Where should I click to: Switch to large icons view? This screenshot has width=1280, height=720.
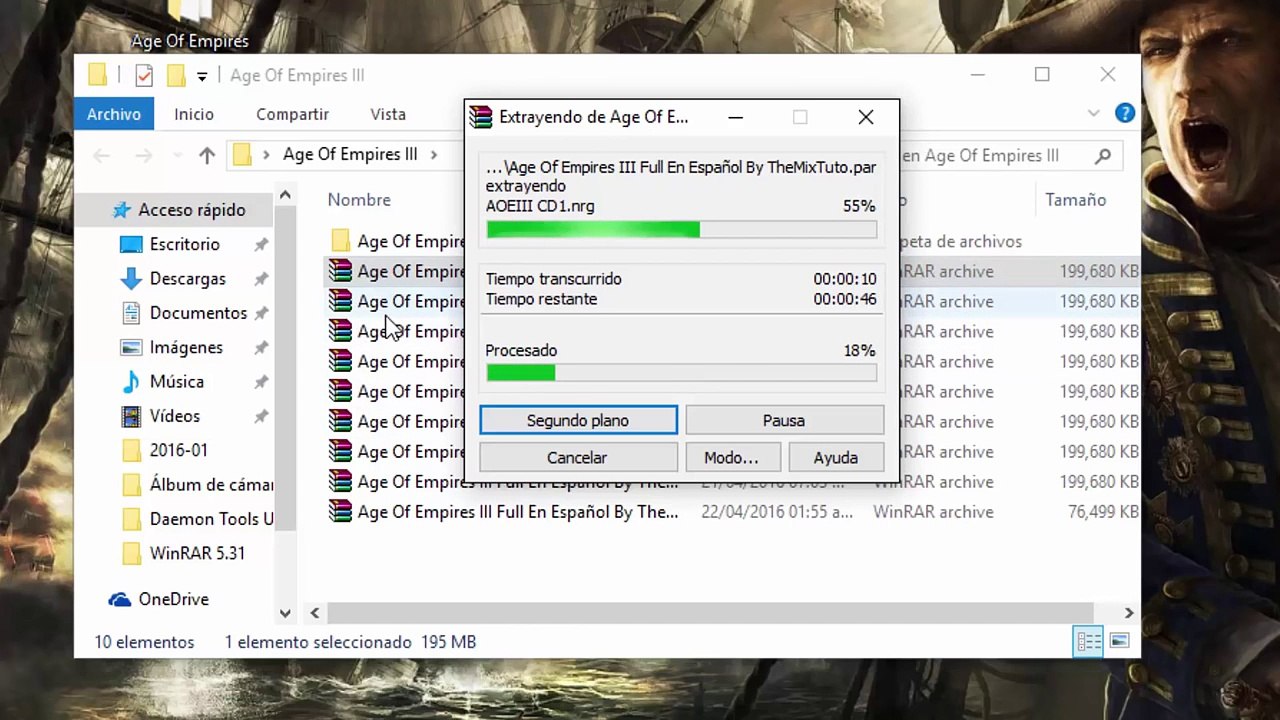tap(1119, 641)
